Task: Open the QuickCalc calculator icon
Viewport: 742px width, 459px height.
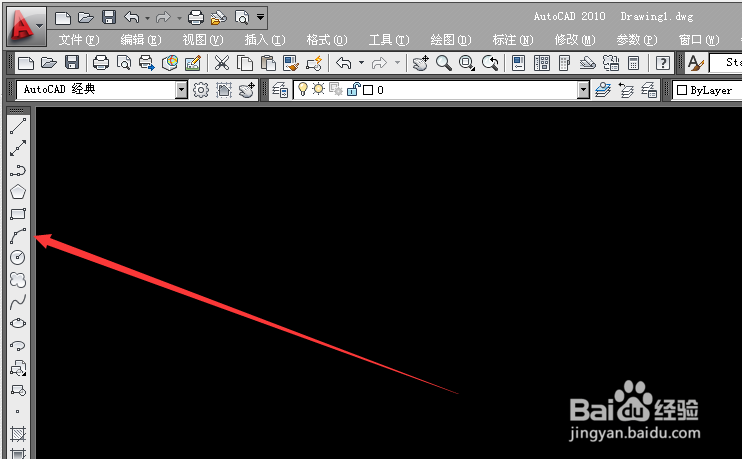Action: click(633, 63)
